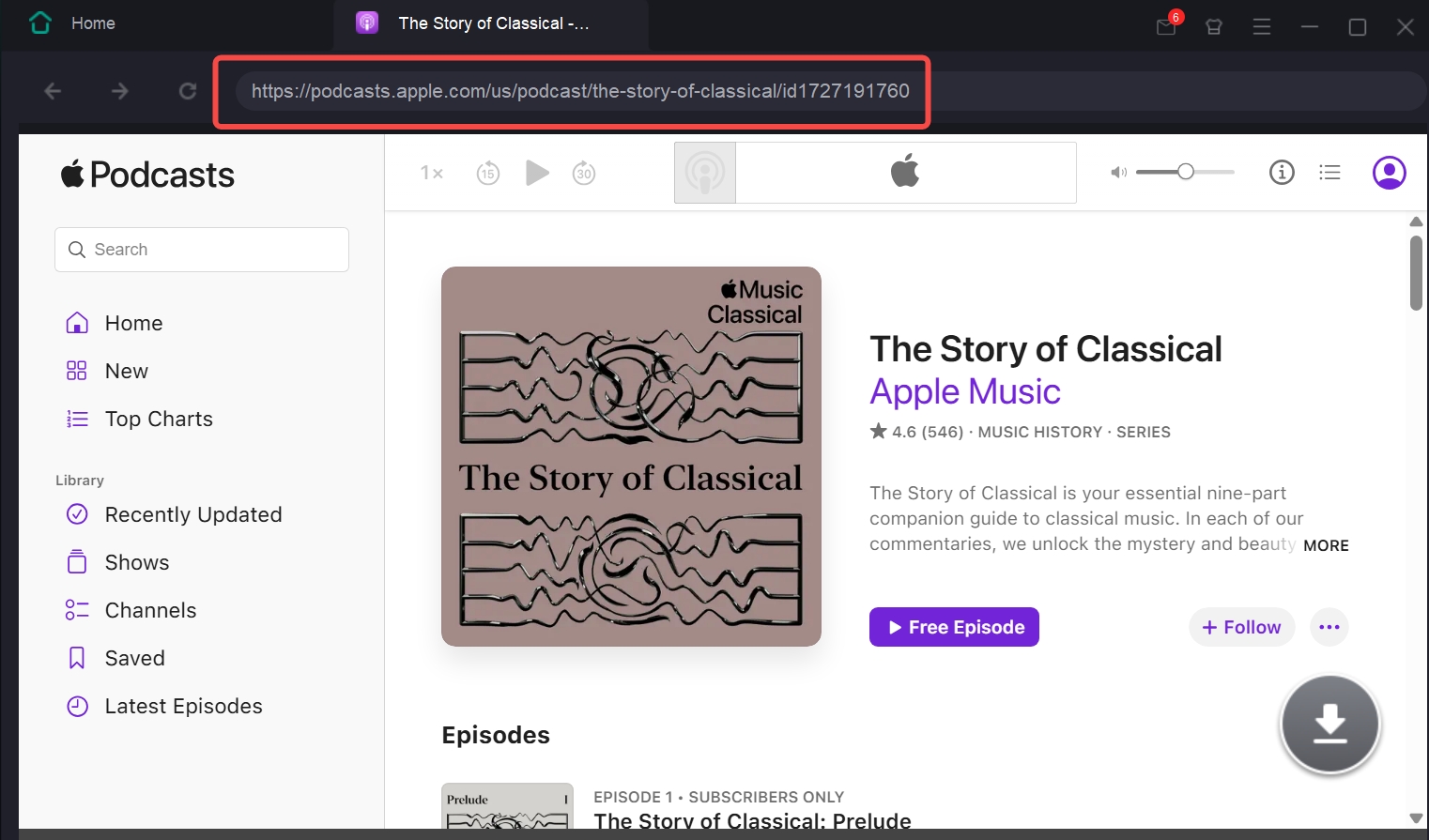Click the SERIES label
This screenshot has height=840, width=1429.
point(1144,432)
